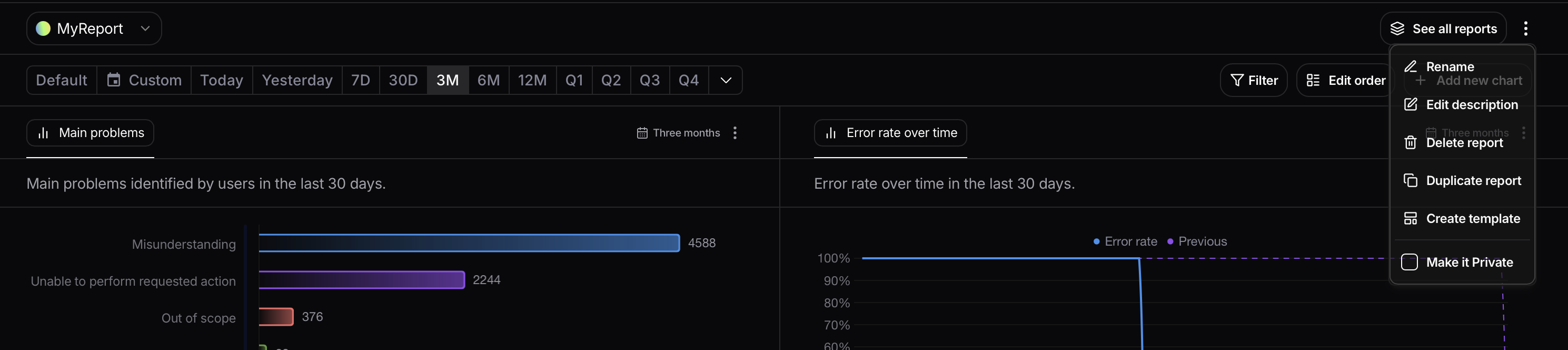
Task: Click the purple Unable to perform requested action bar
Action: [x=362, y=280]
